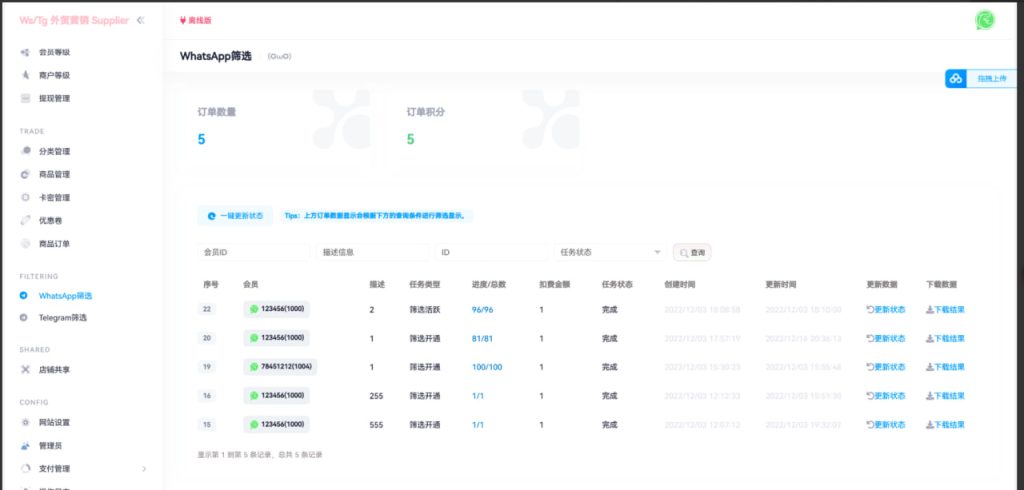Viewport: 1024px width, 490px height.
Task: Open 提现管理 menu item
Action: (54, 99)
